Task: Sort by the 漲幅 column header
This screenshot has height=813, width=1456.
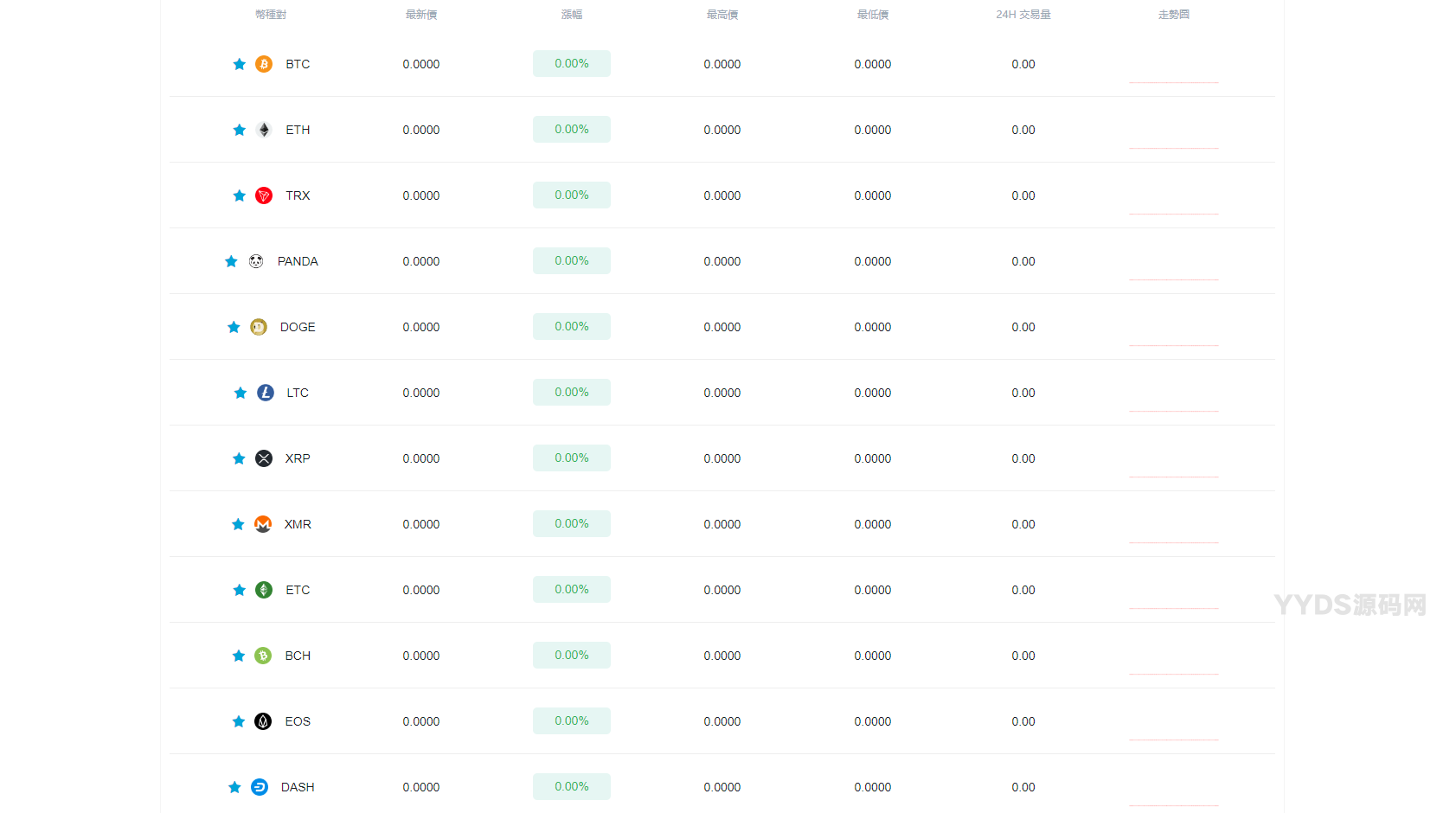Action: click(x=572, y=15)
